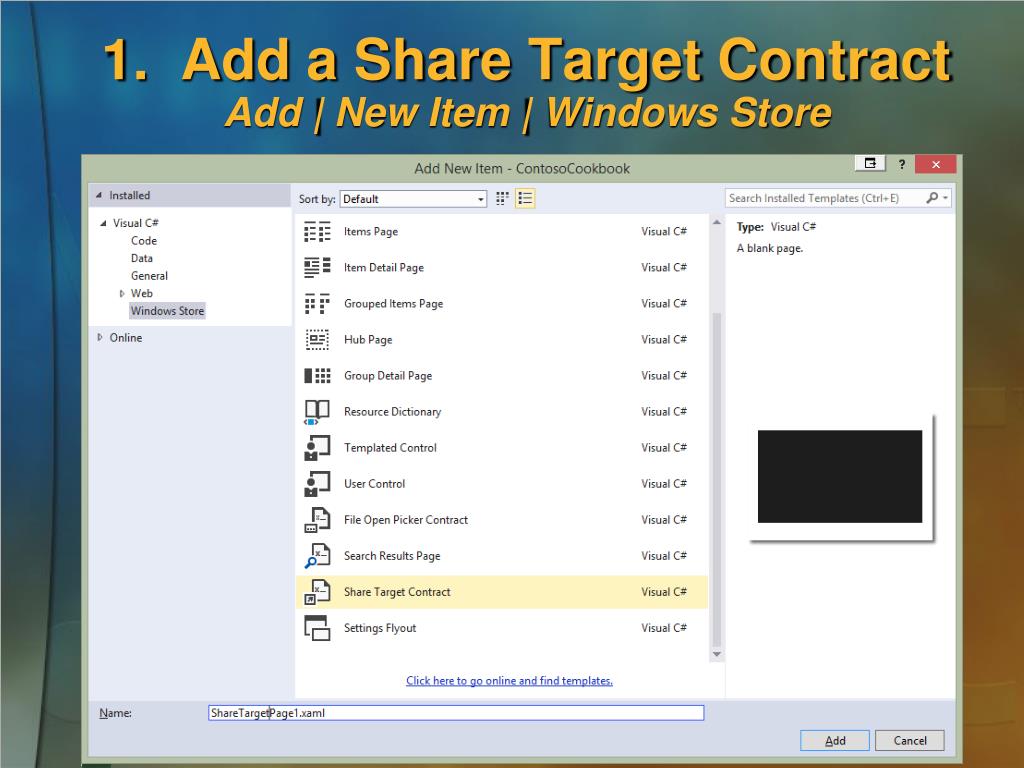
Task: Expand the Web tree node
Action: click(121, 294)
